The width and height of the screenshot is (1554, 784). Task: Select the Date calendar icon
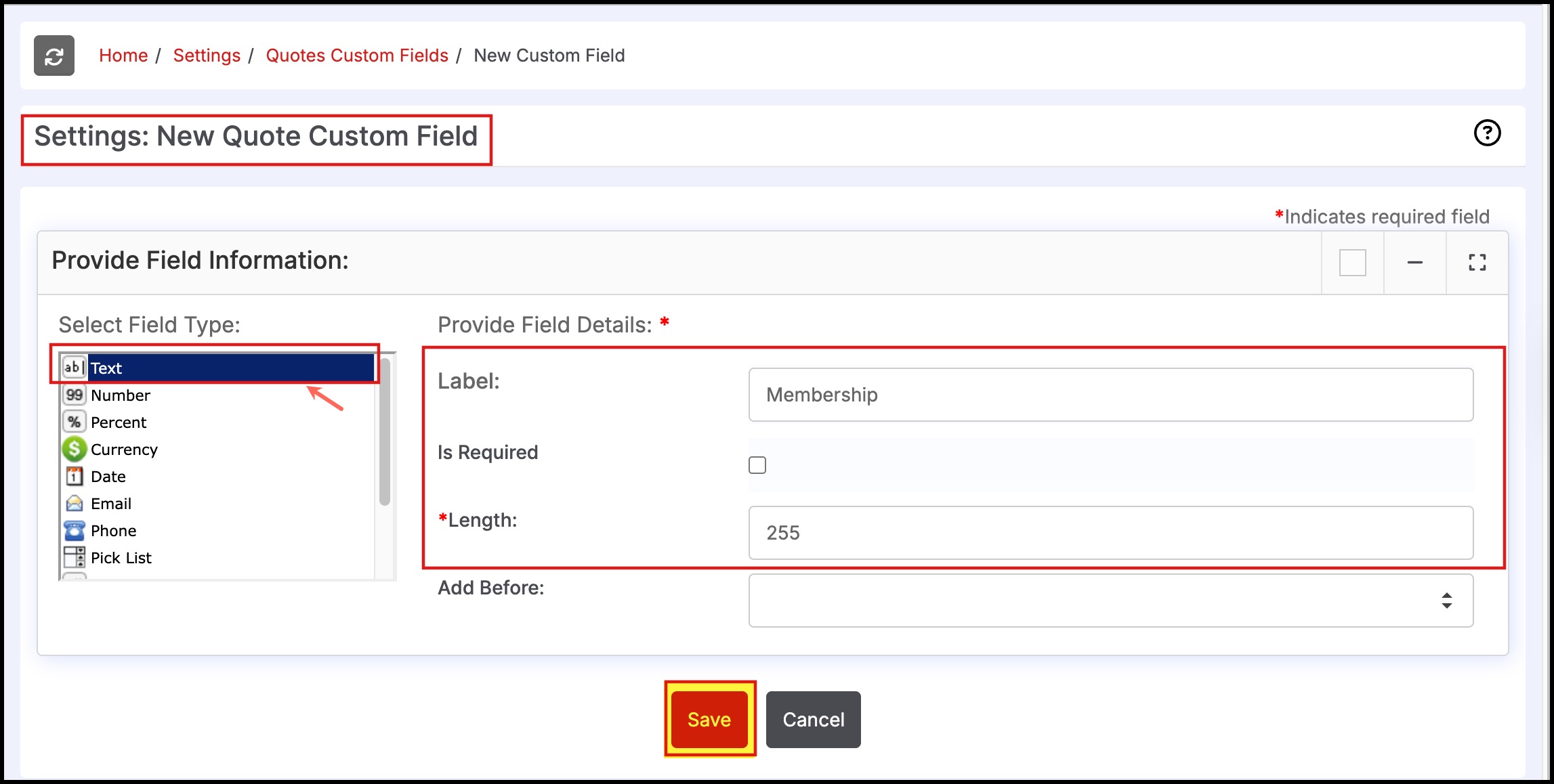tap(75, 476)
